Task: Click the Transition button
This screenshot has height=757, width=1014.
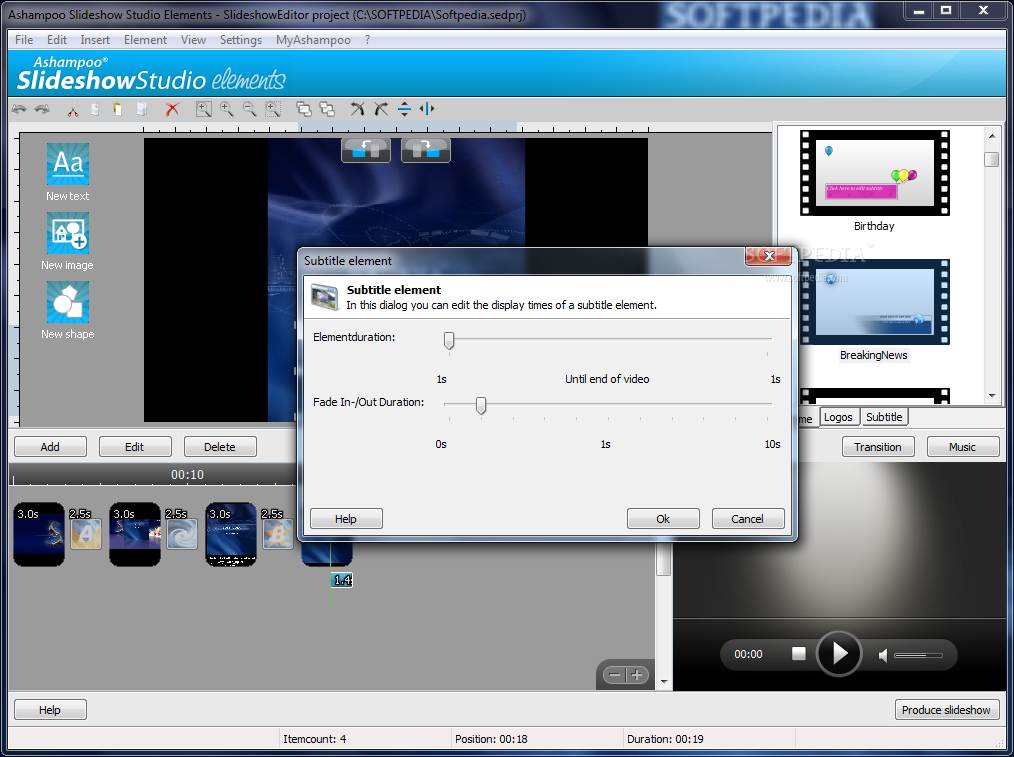Action: click(878, 447)
